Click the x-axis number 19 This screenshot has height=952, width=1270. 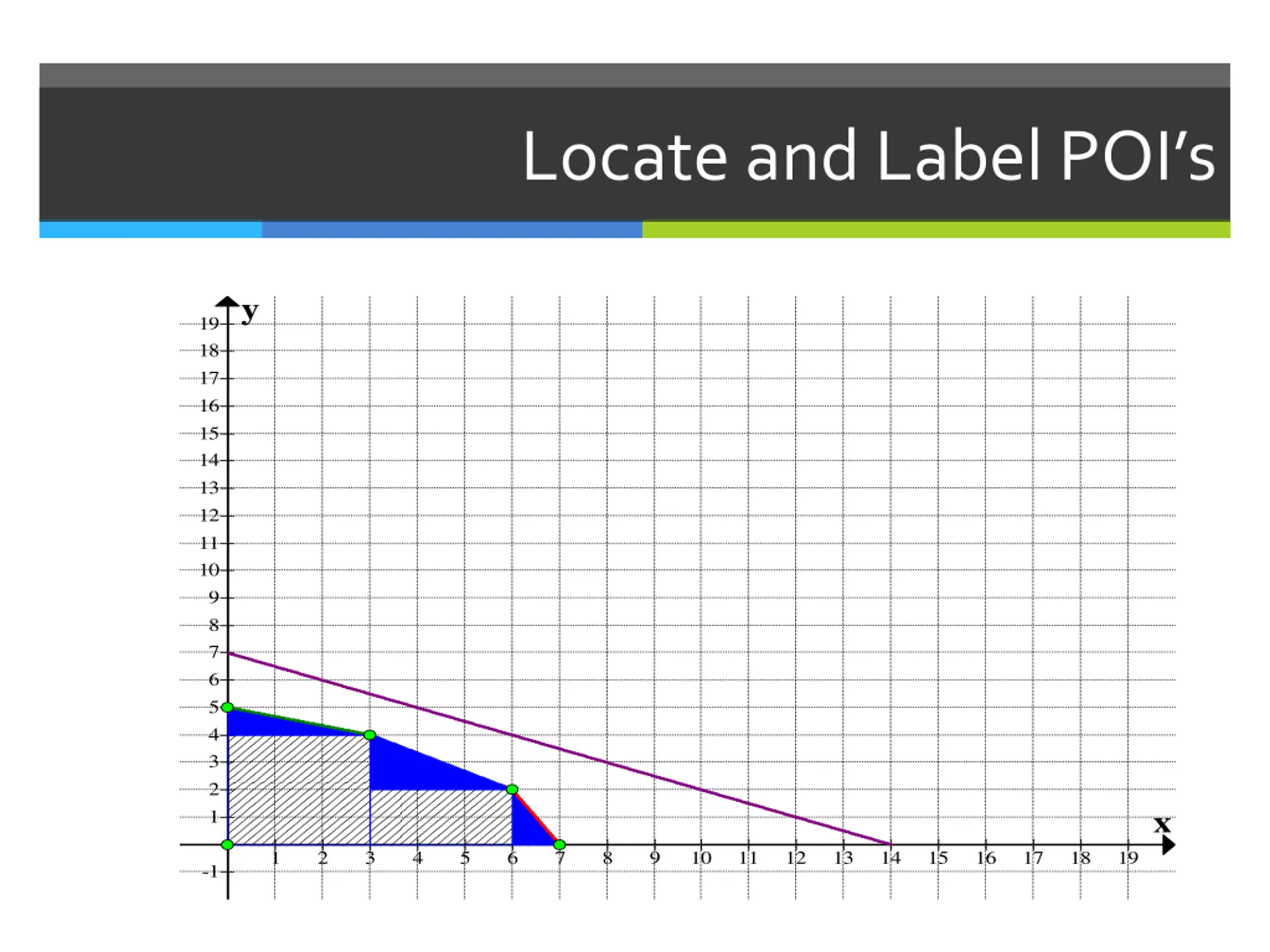(1128, 858)
